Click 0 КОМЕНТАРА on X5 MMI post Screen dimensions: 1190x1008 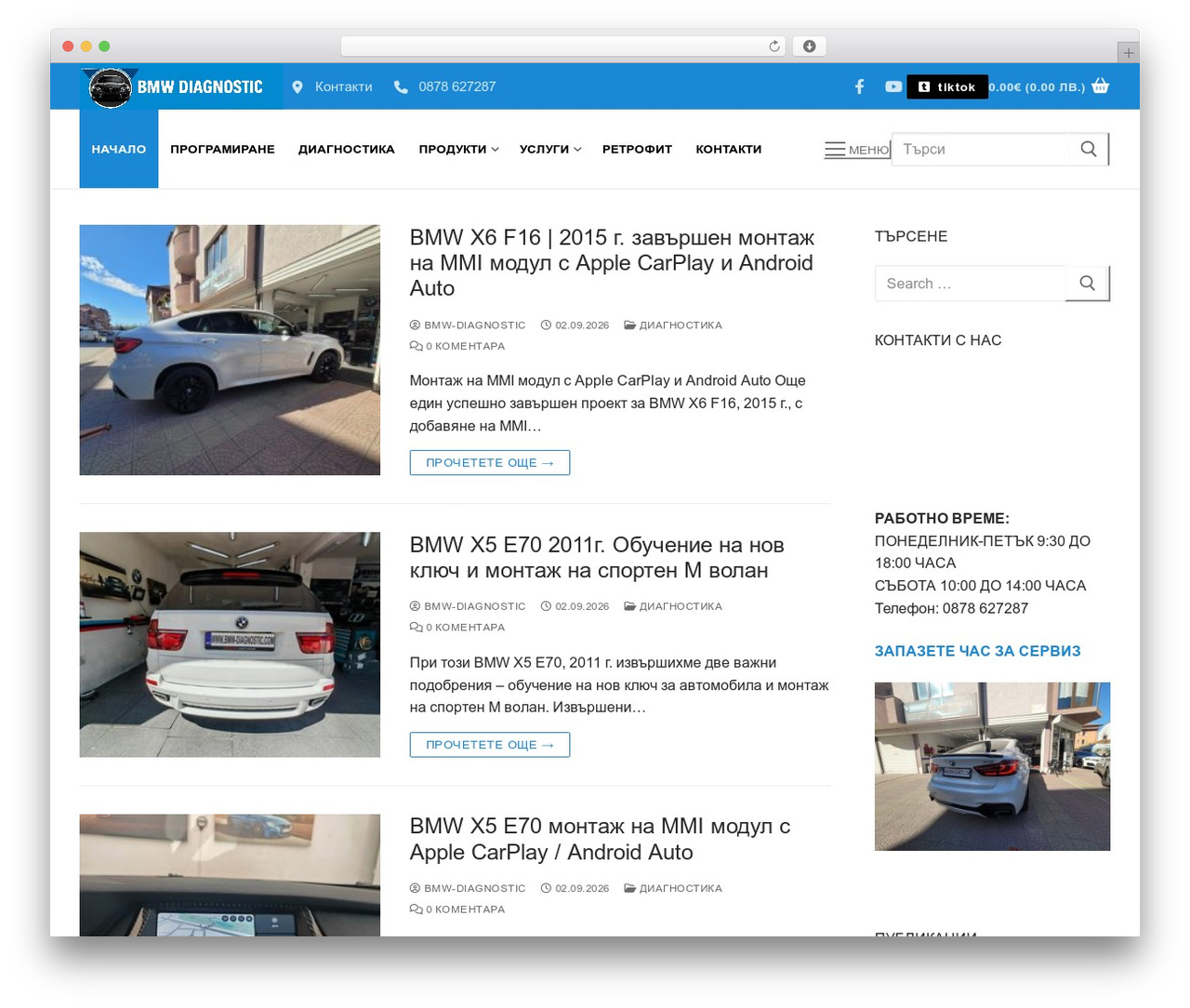click(x=465, y=909)
